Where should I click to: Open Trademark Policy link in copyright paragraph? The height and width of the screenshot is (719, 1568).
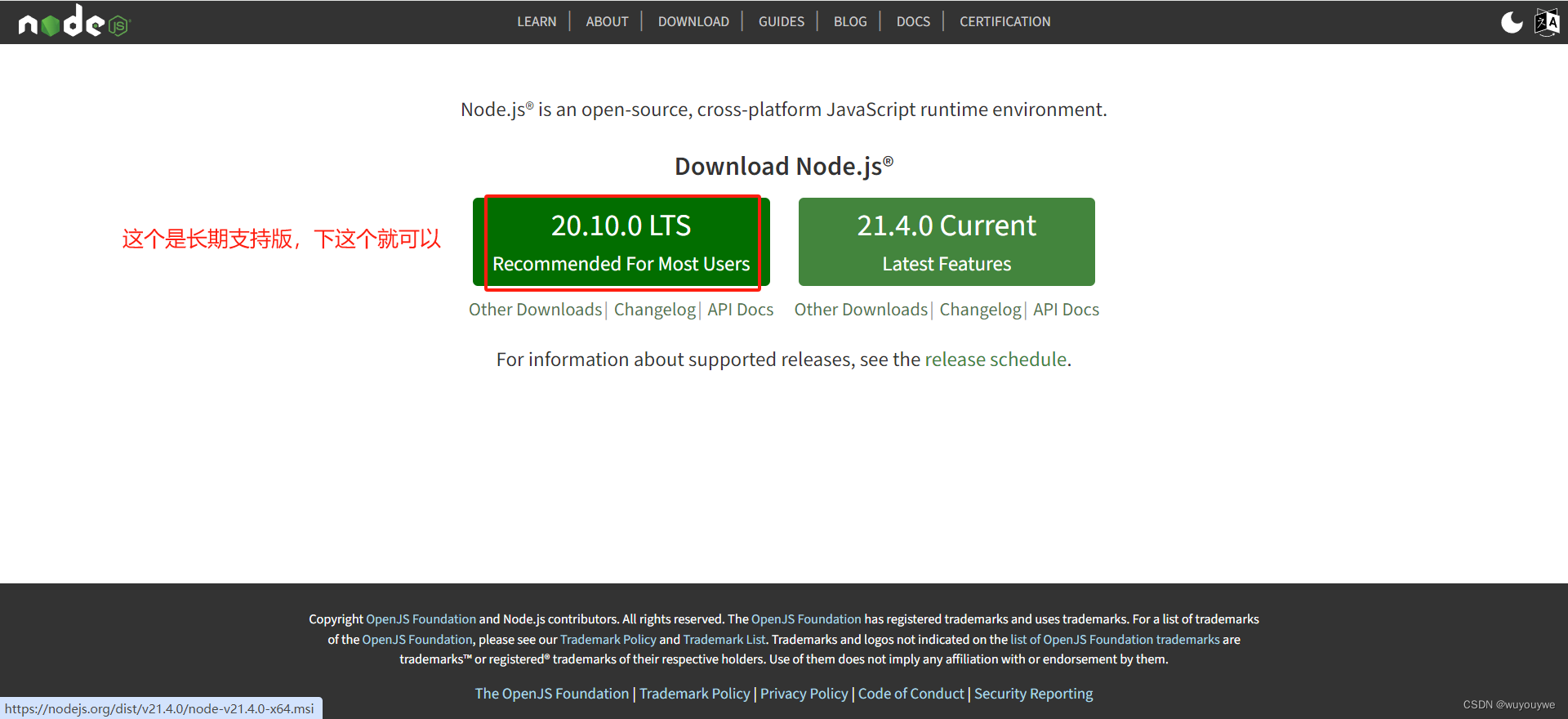point(608,640)
